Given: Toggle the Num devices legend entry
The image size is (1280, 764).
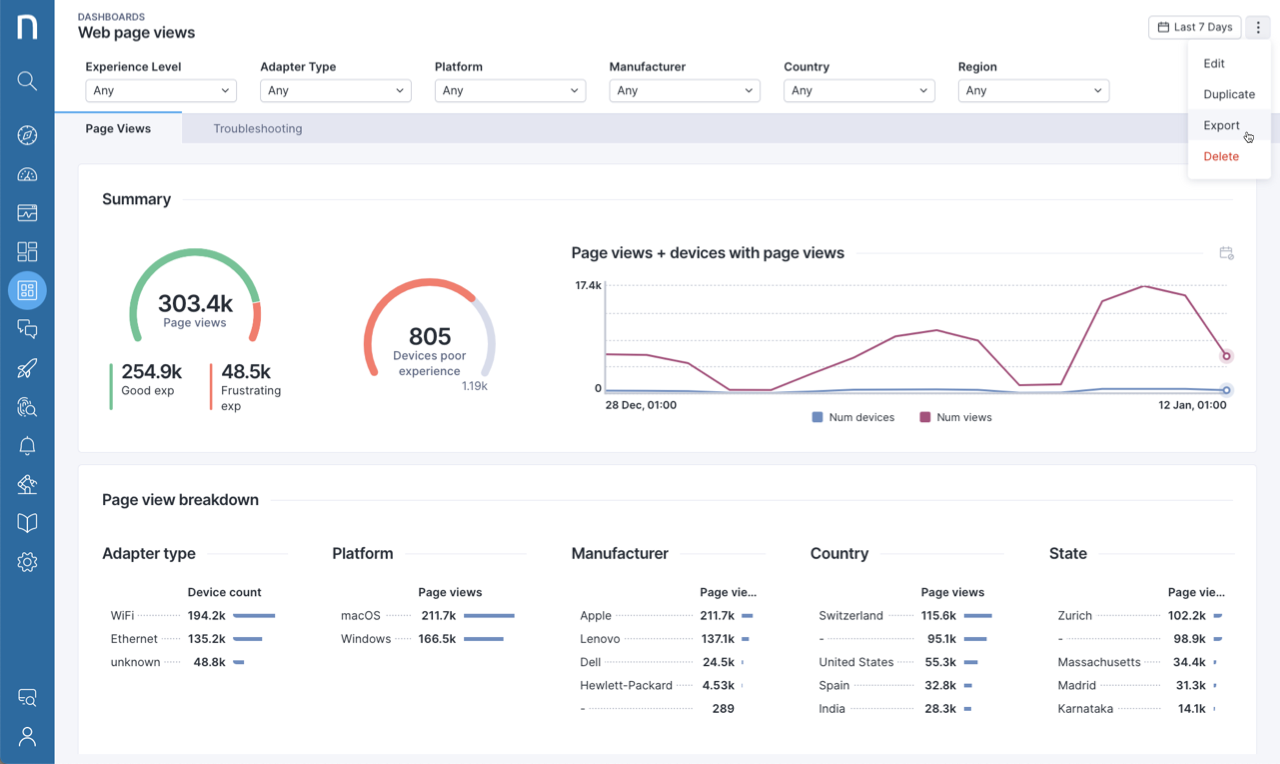Looking at the screenshot, I should pos(853,417).
